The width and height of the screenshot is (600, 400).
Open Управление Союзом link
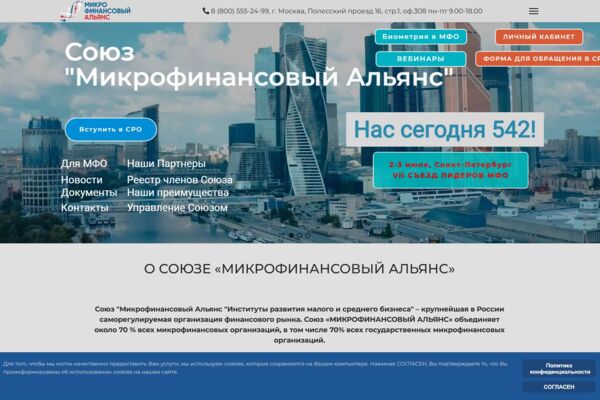177,208
